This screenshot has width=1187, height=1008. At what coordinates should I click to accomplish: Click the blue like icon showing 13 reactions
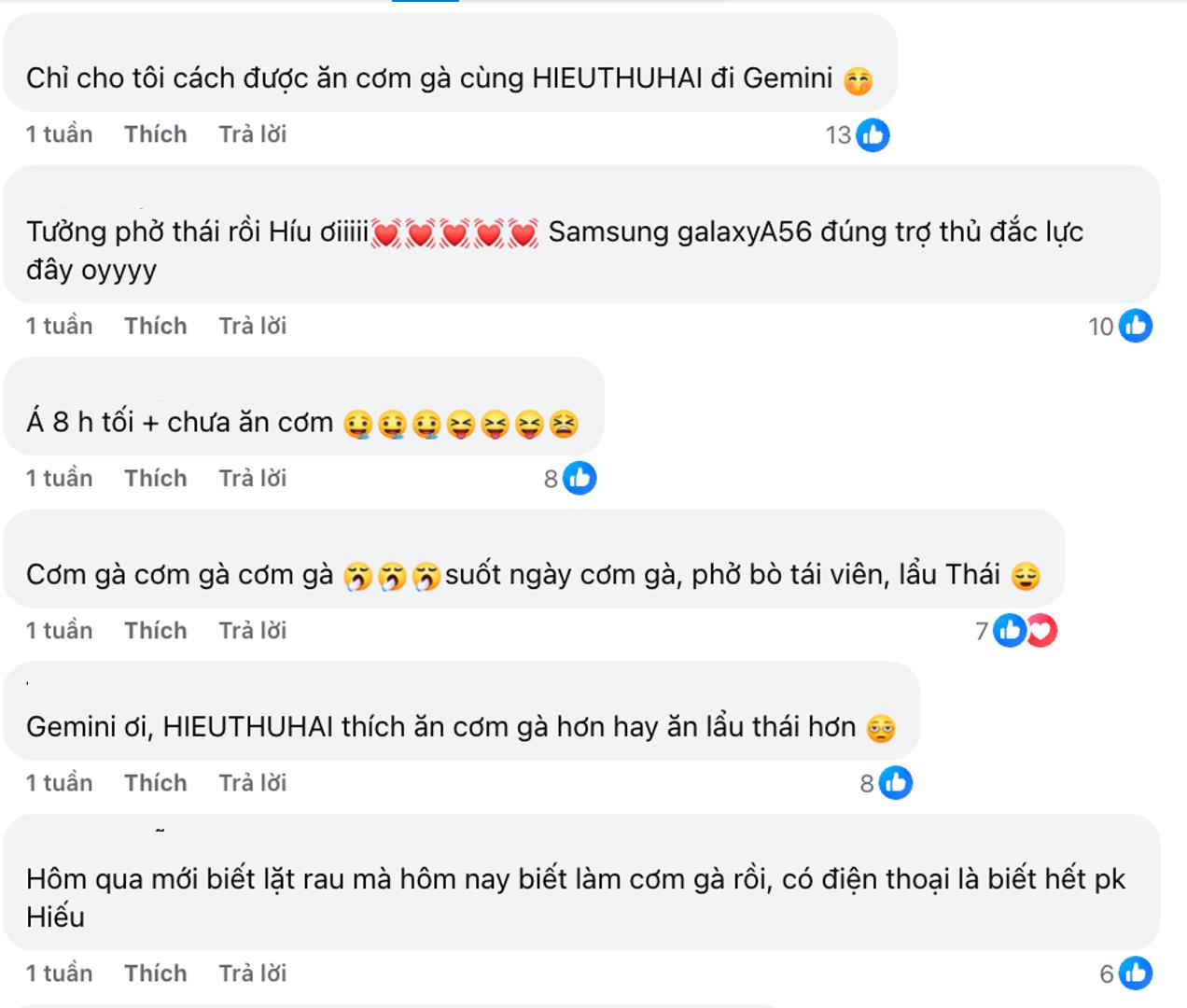(x=873, y=135)
